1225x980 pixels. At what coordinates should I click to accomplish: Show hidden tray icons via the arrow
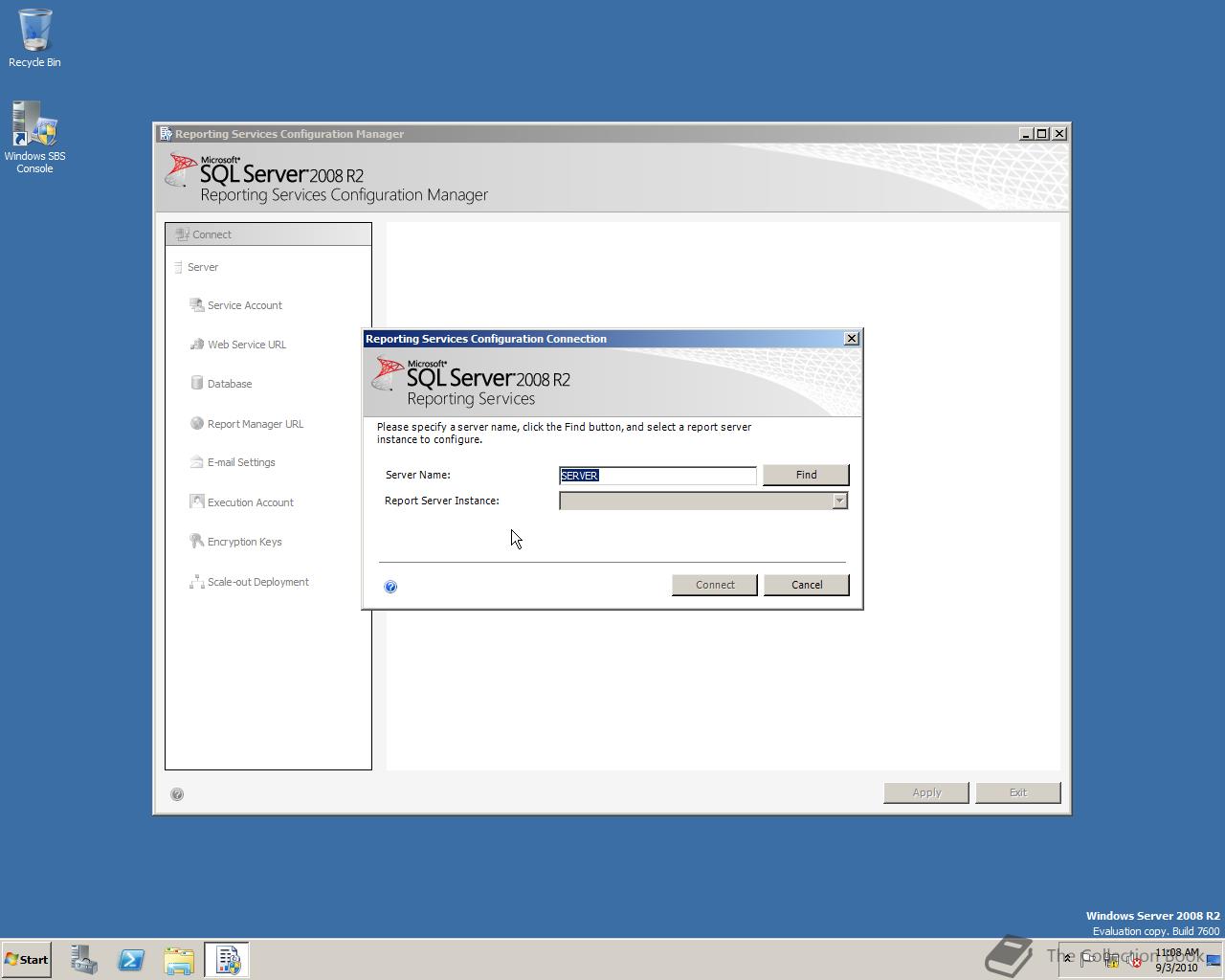pos(1068,959)
